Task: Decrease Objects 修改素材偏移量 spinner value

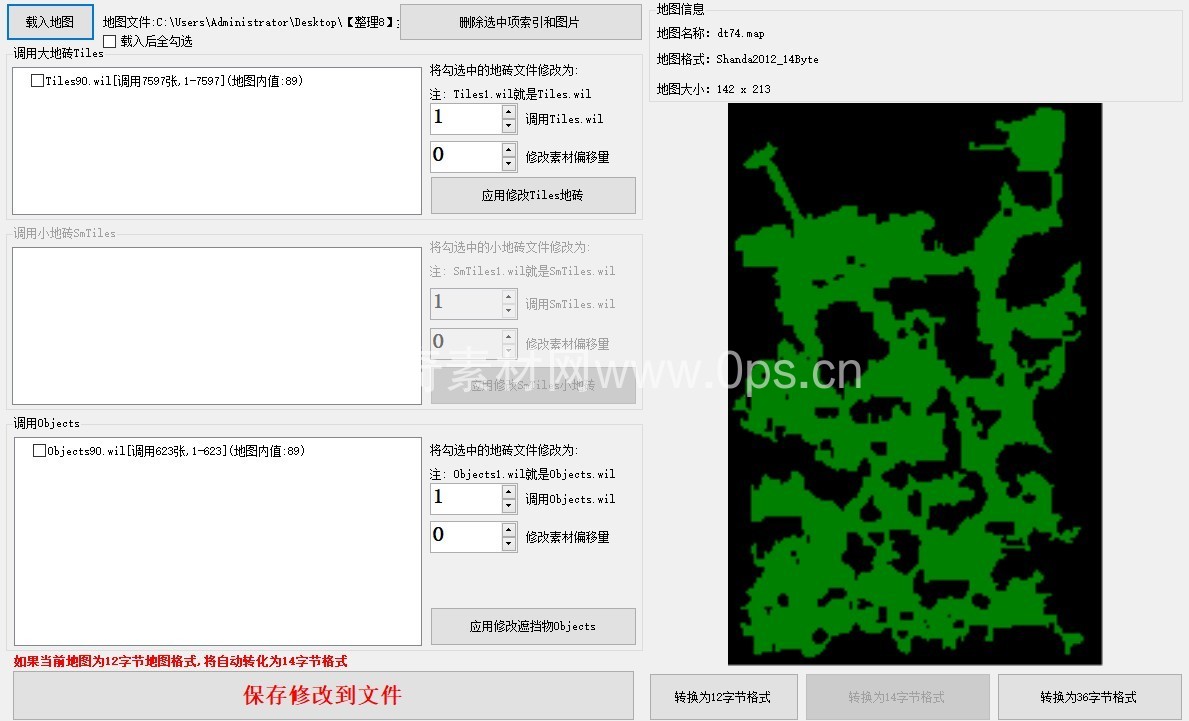Action: [509, 544]
